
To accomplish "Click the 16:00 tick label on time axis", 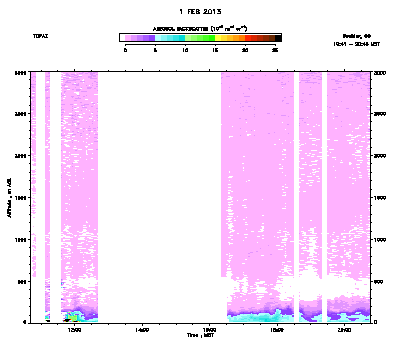I will point(209,330).
